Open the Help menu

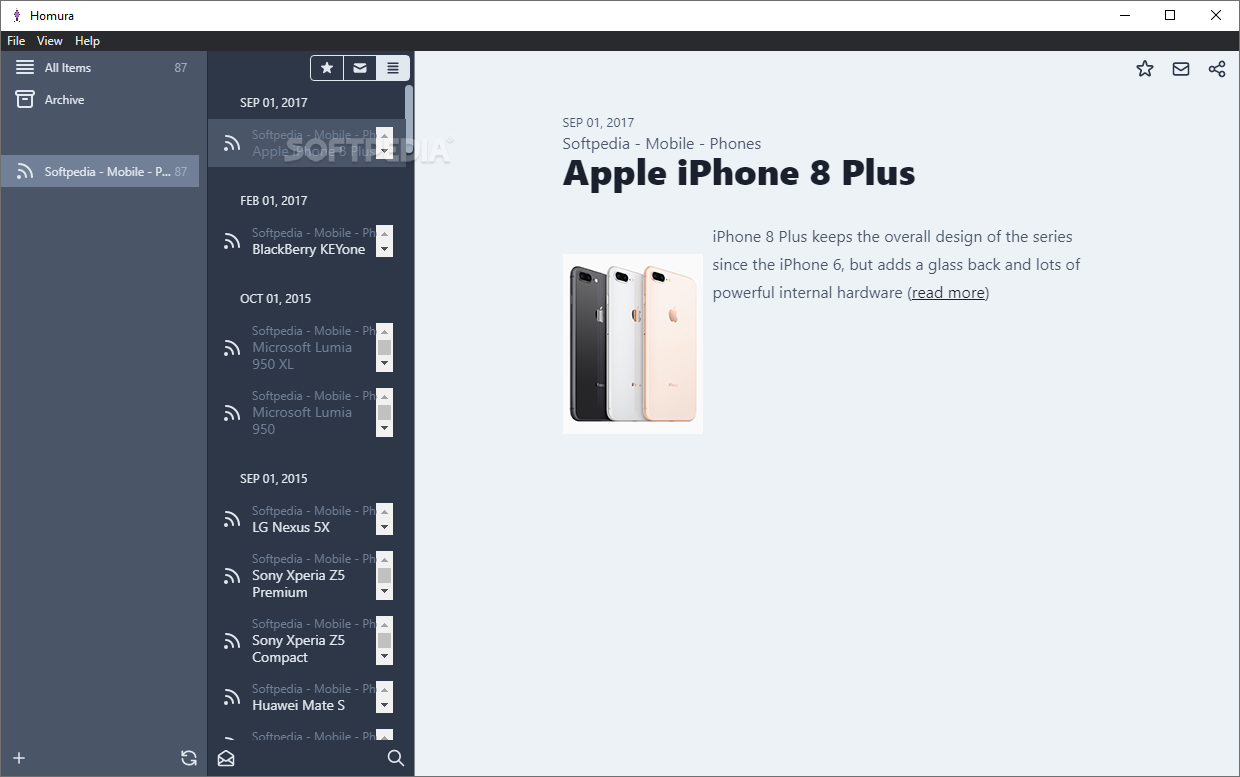click(x=88, y=41)
